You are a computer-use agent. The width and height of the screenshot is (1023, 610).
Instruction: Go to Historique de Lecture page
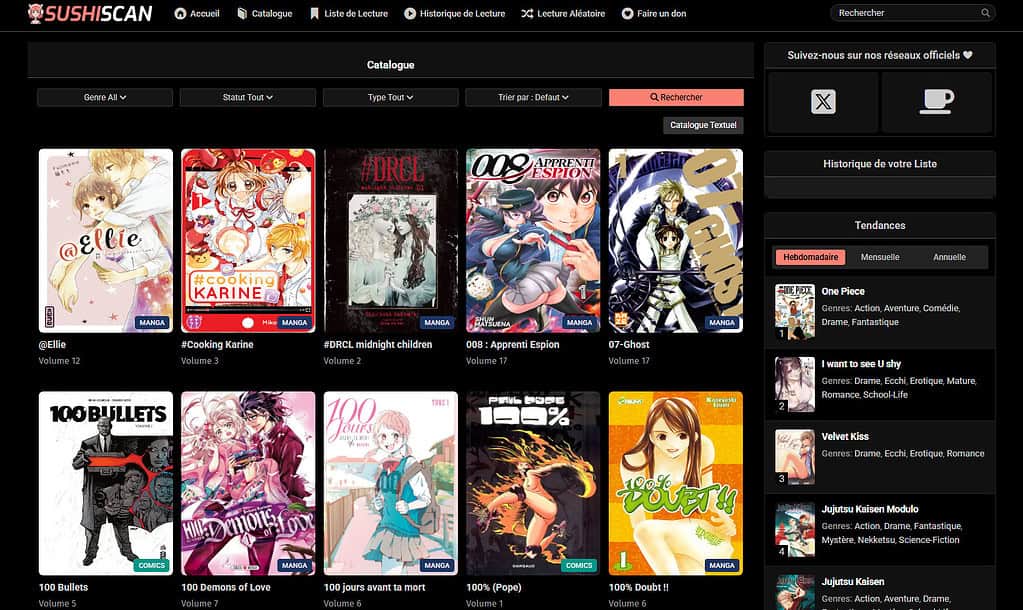coord(455,14)
